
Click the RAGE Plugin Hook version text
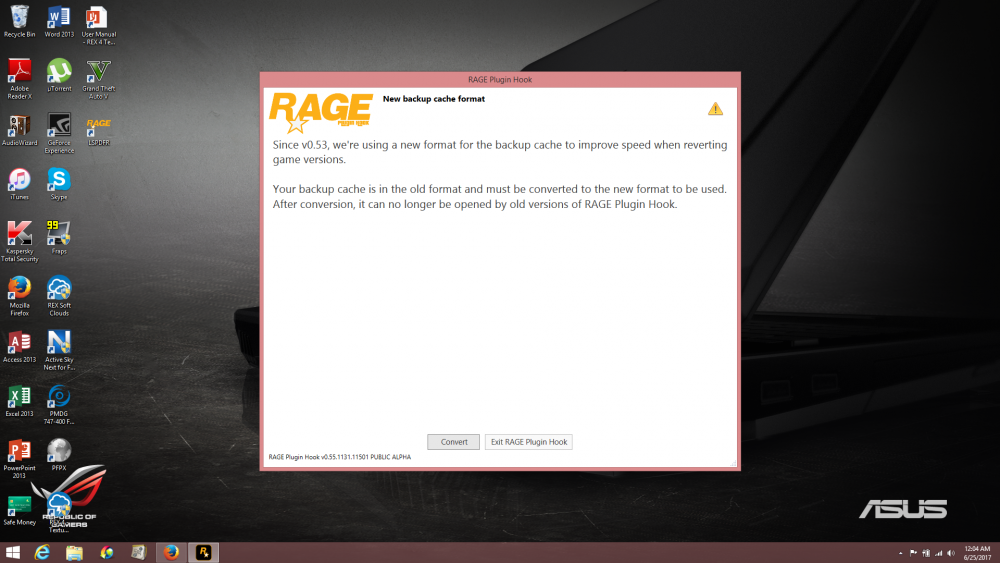pos(339,457)
